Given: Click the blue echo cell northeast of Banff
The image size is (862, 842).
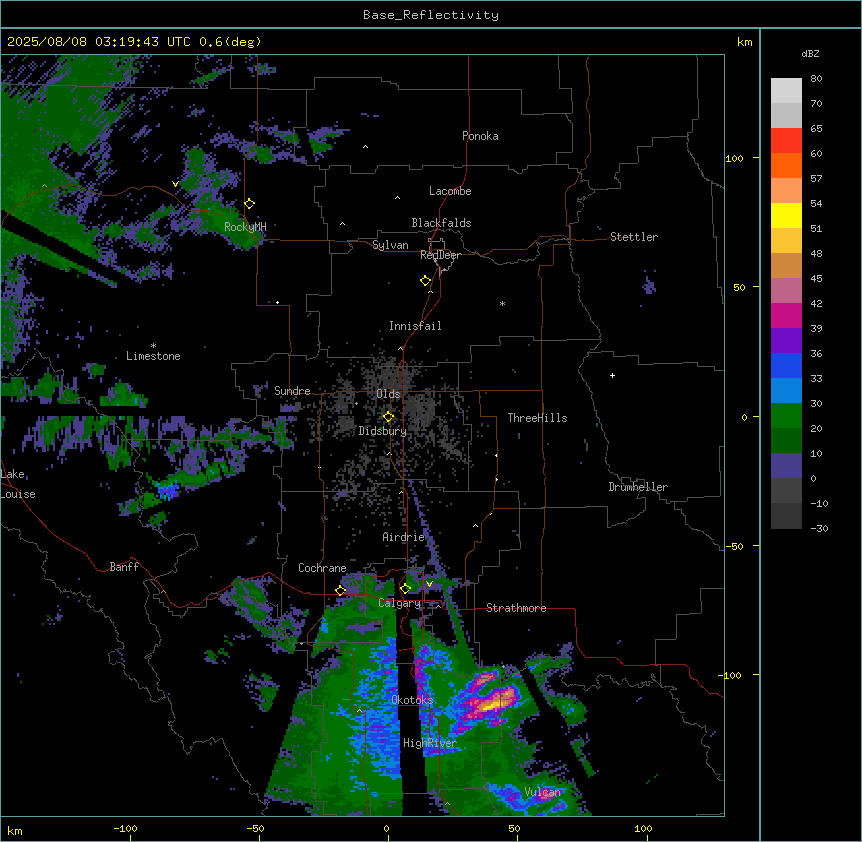Looking at the screenshot, I should tap(168, 490).
